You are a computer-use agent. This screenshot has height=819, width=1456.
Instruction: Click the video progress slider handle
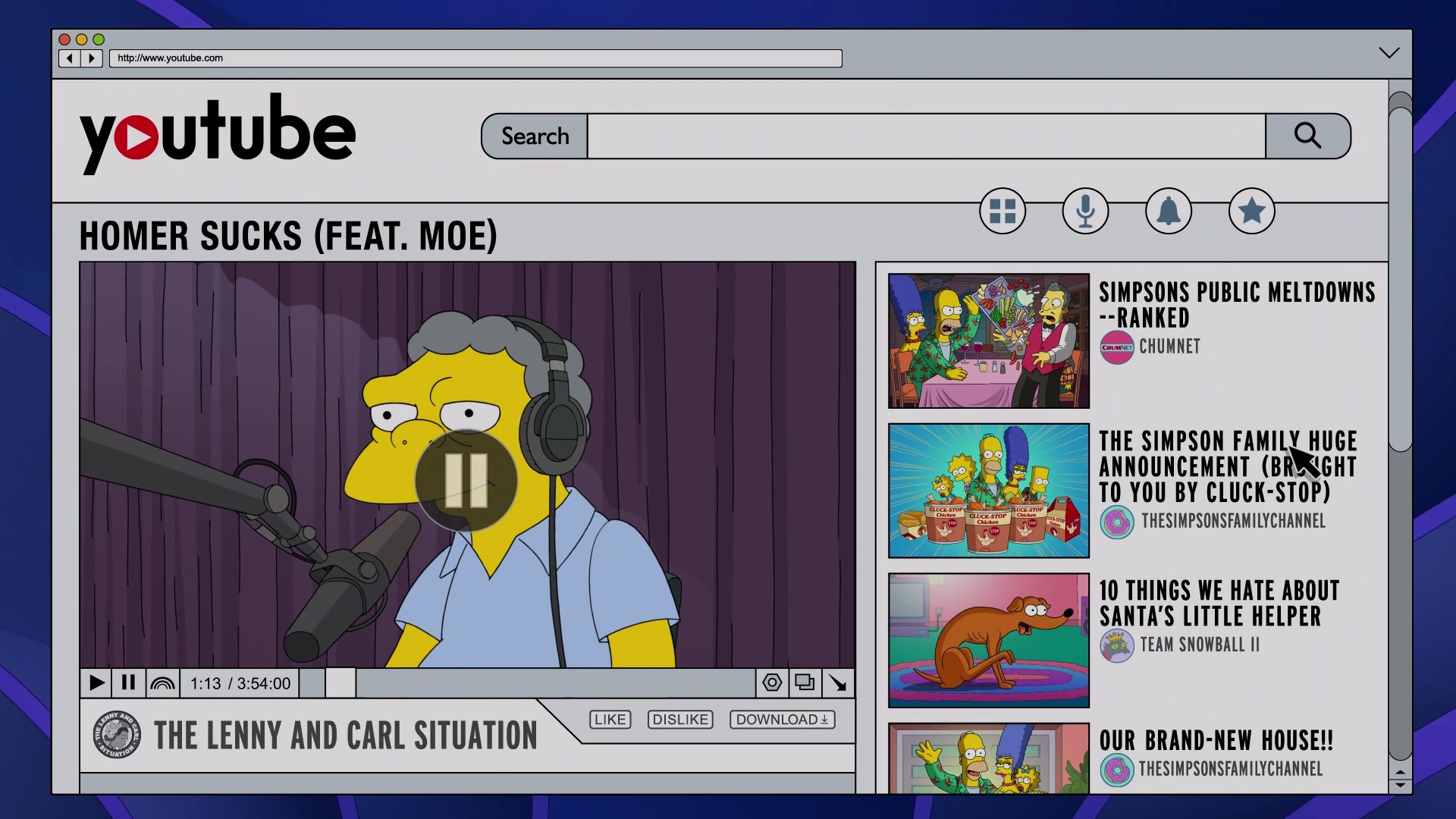click(x=340, y=683)
